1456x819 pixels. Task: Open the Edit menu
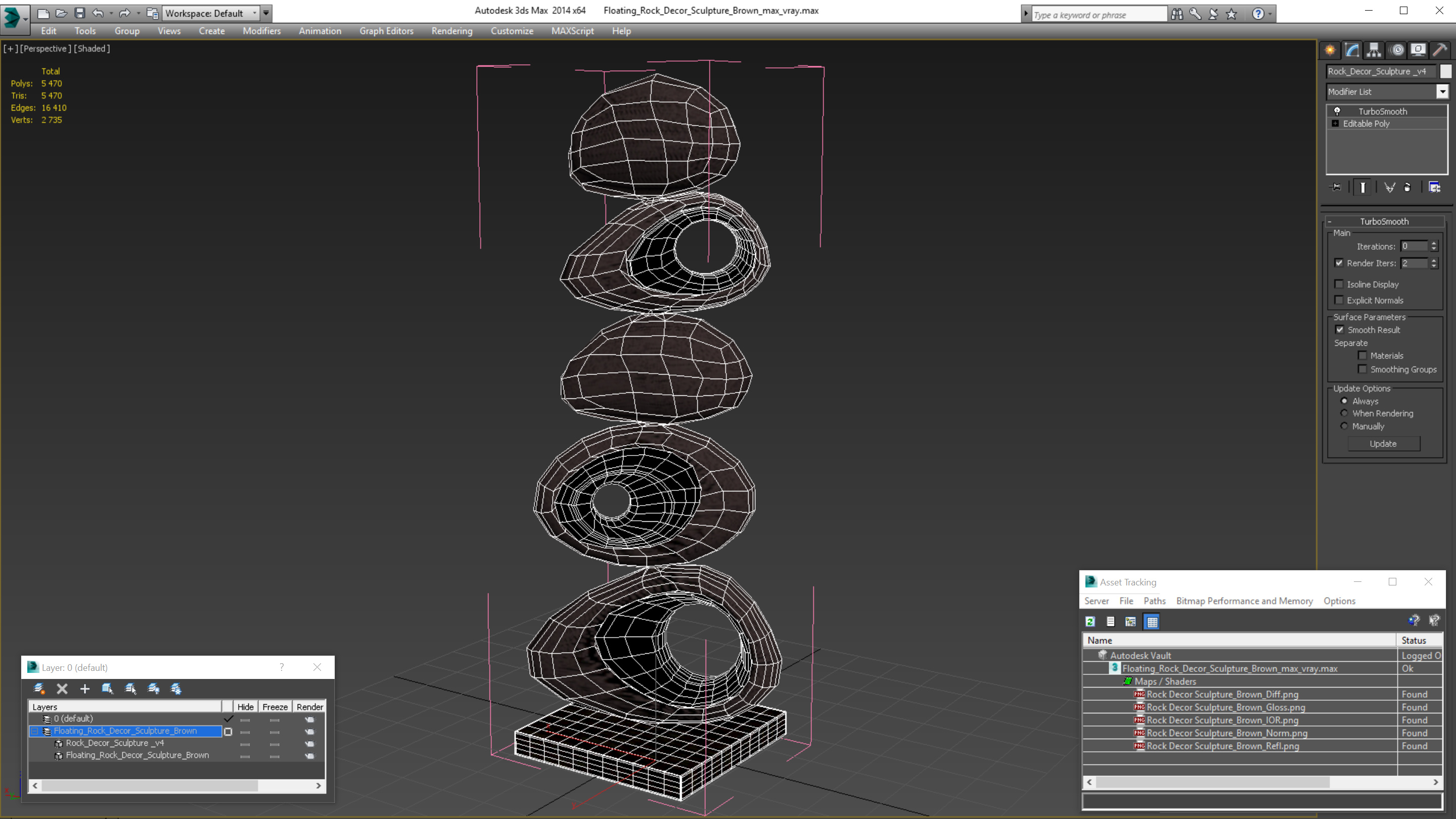[49, 31]
